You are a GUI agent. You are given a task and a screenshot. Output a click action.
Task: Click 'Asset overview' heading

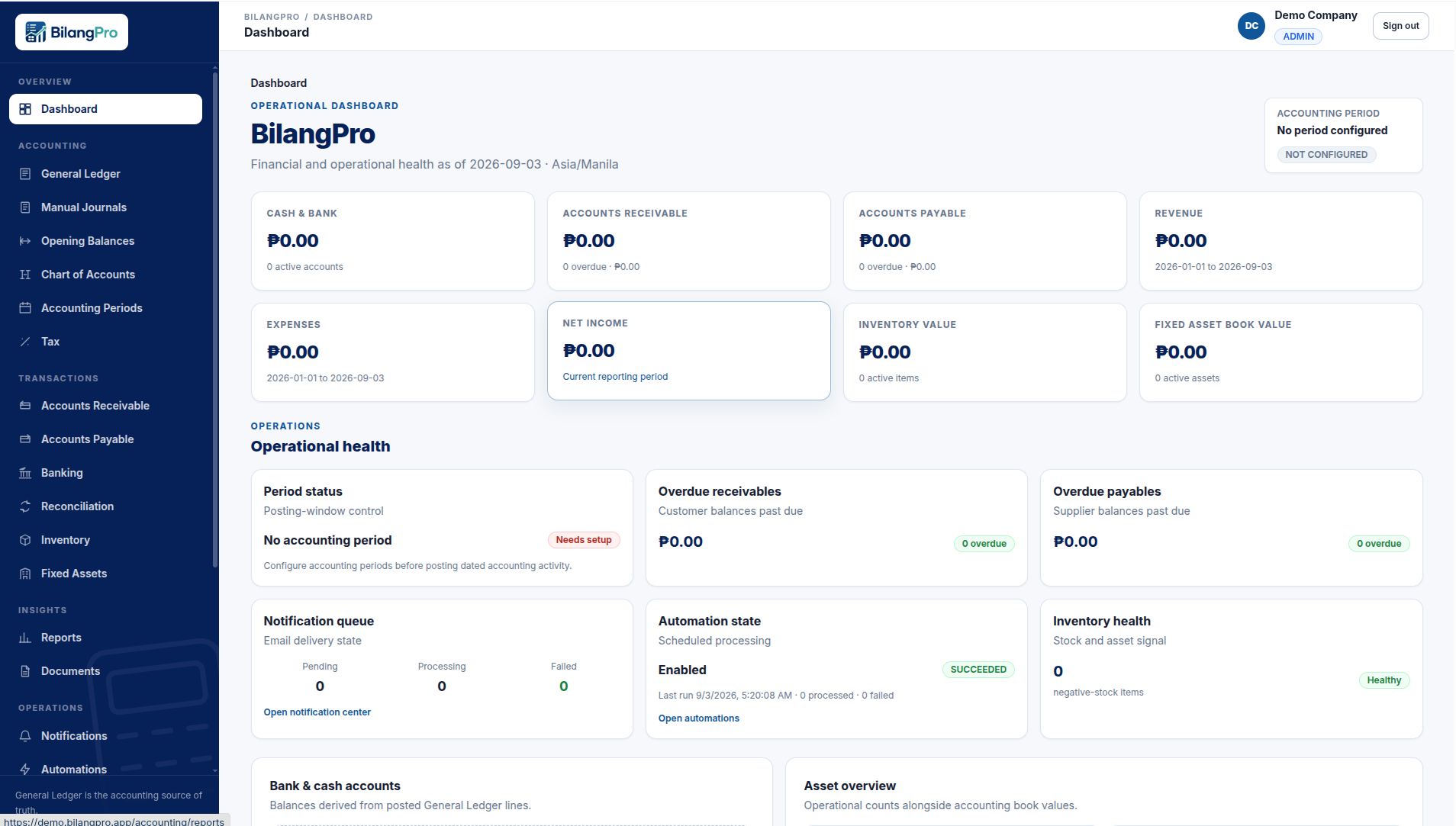(849, 786)
